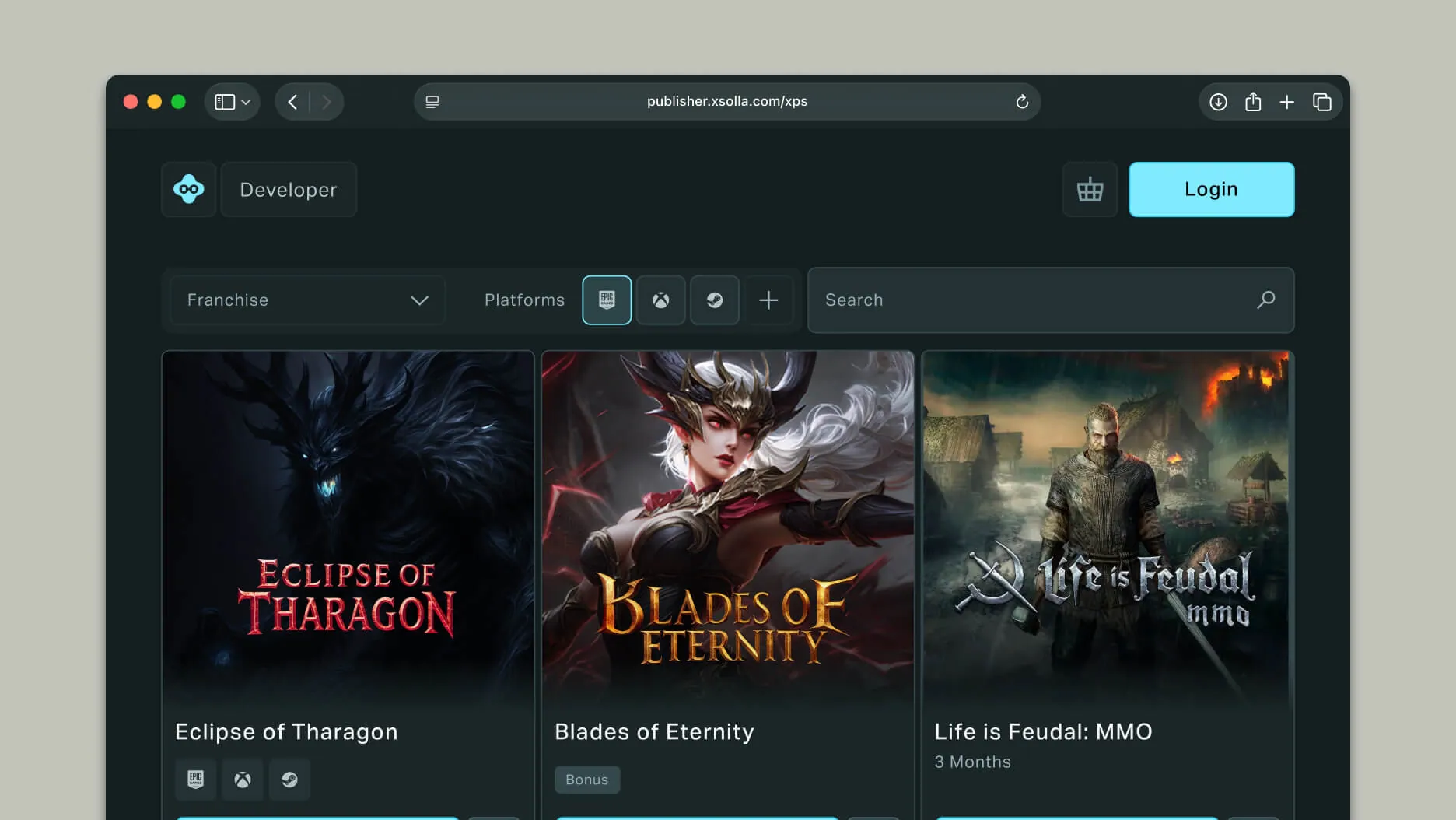Reload the page in the address bar

click(x=1022, y=102)
